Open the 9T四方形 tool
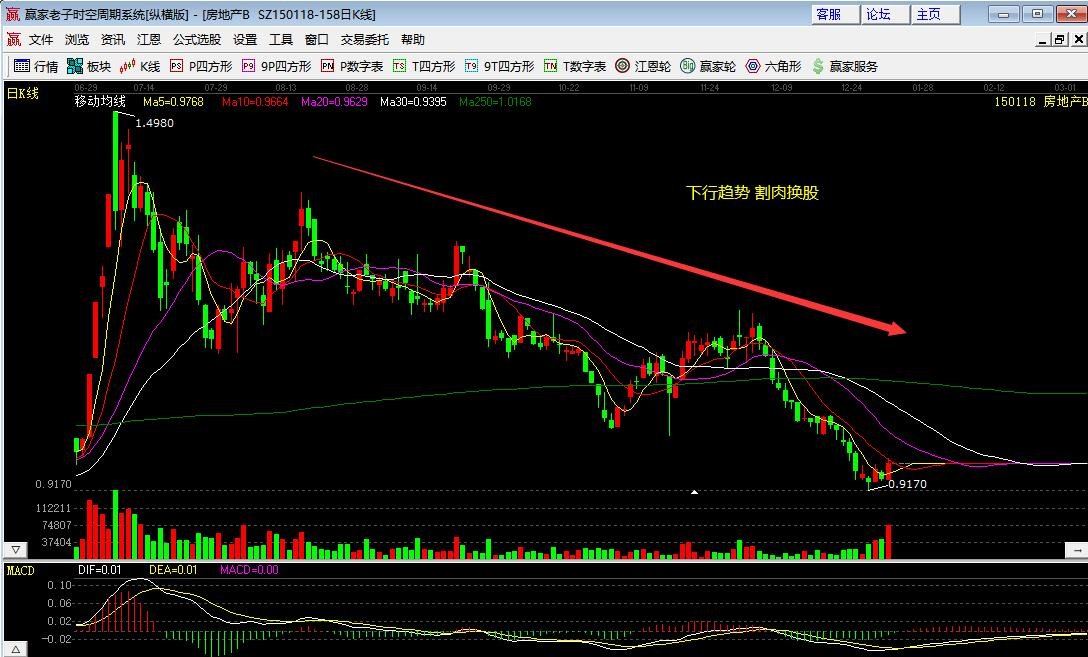 click(x=500, y=67)
